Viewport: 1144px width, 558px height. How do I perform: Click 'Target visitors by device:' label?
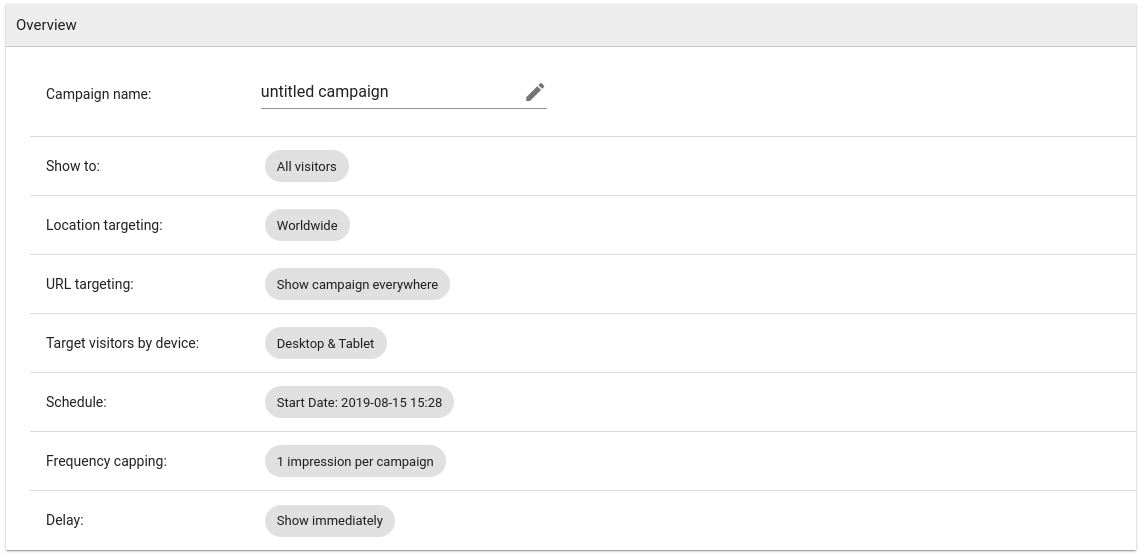(123, 343)
